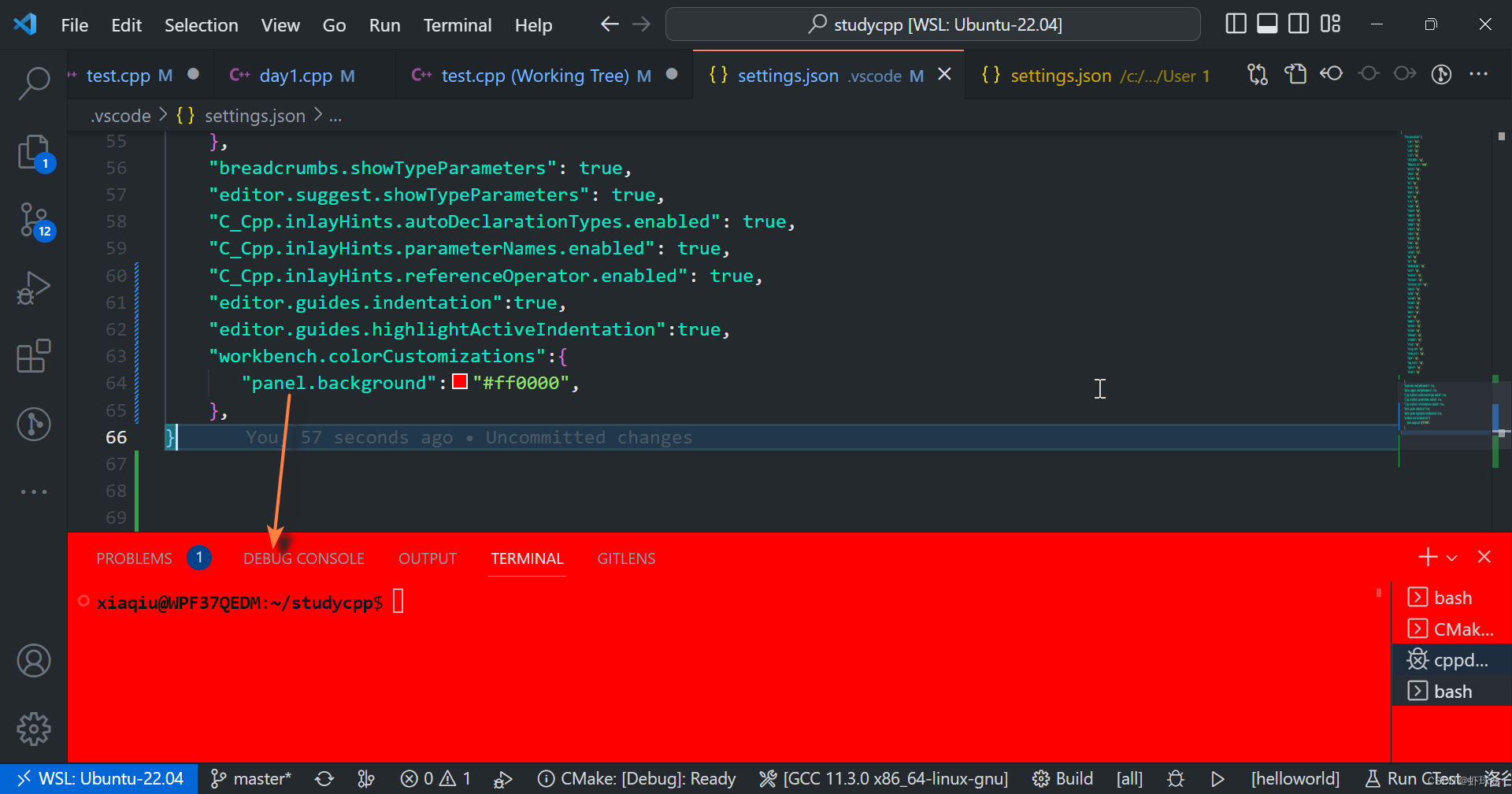Toggle the secondary side bar layout icon

1299,24
